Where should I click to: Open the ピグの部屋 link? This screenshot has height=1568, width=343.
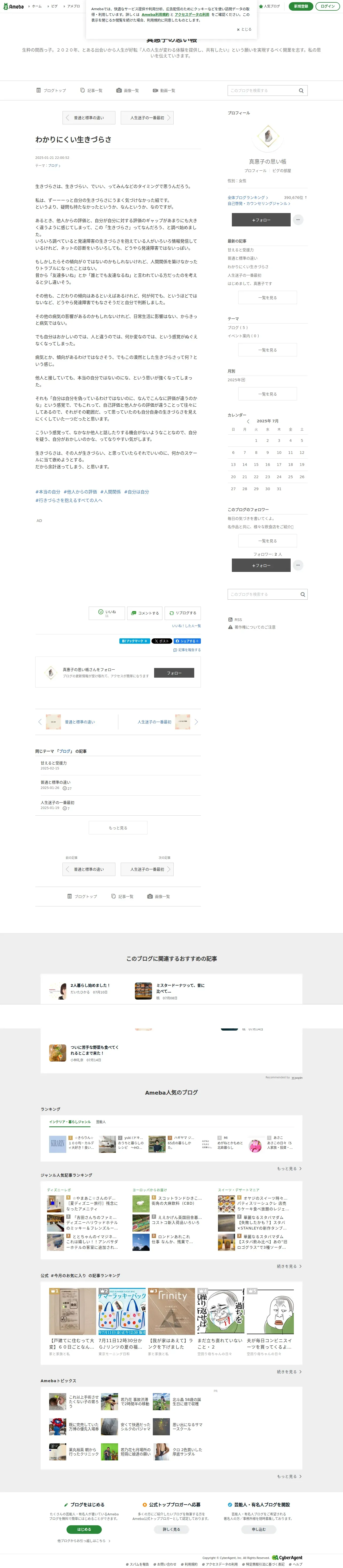pos(282,170)
